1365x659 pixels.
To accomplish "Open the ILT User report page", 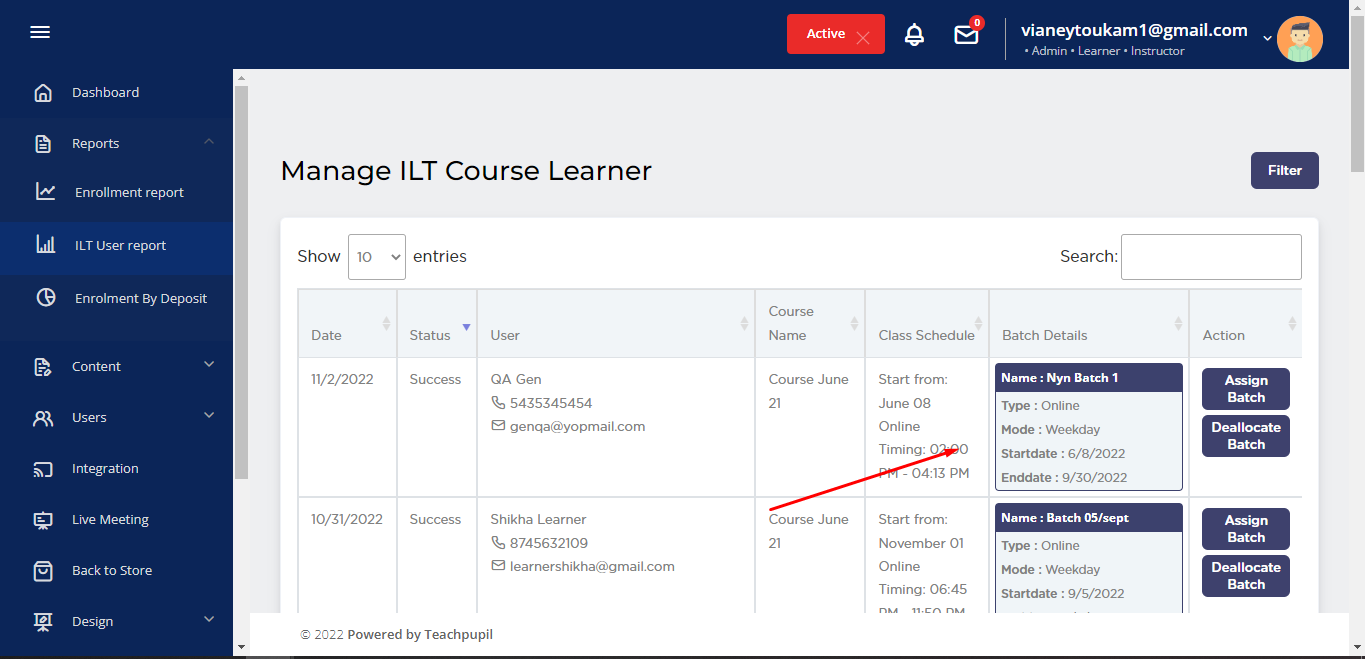I will pos(120,246).
